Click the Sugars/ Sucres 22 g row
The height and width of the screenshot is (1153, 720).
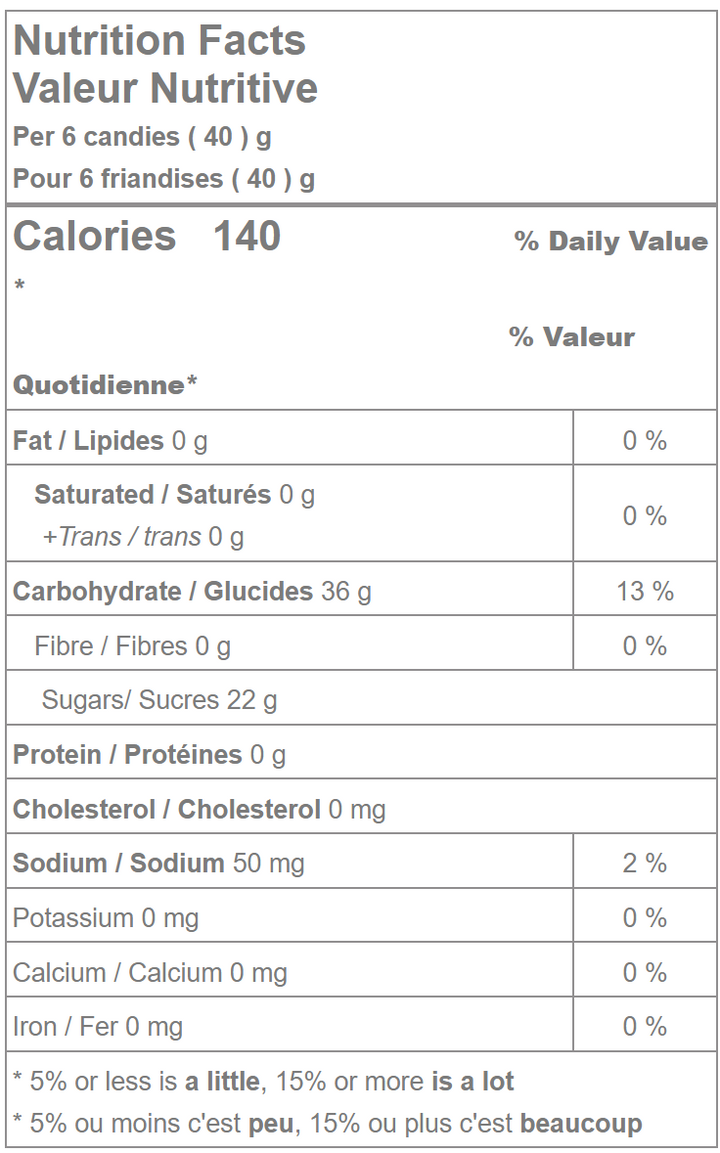[x=159, y=700]
